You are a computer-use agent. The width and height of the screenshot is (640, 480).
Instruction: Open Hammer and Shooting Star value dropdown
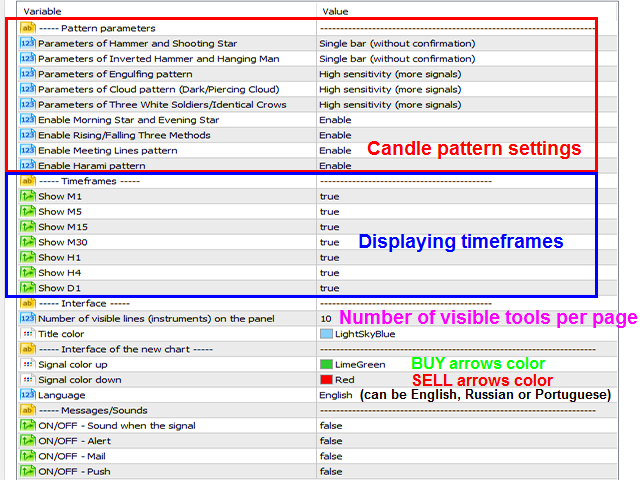coord(397,44)
